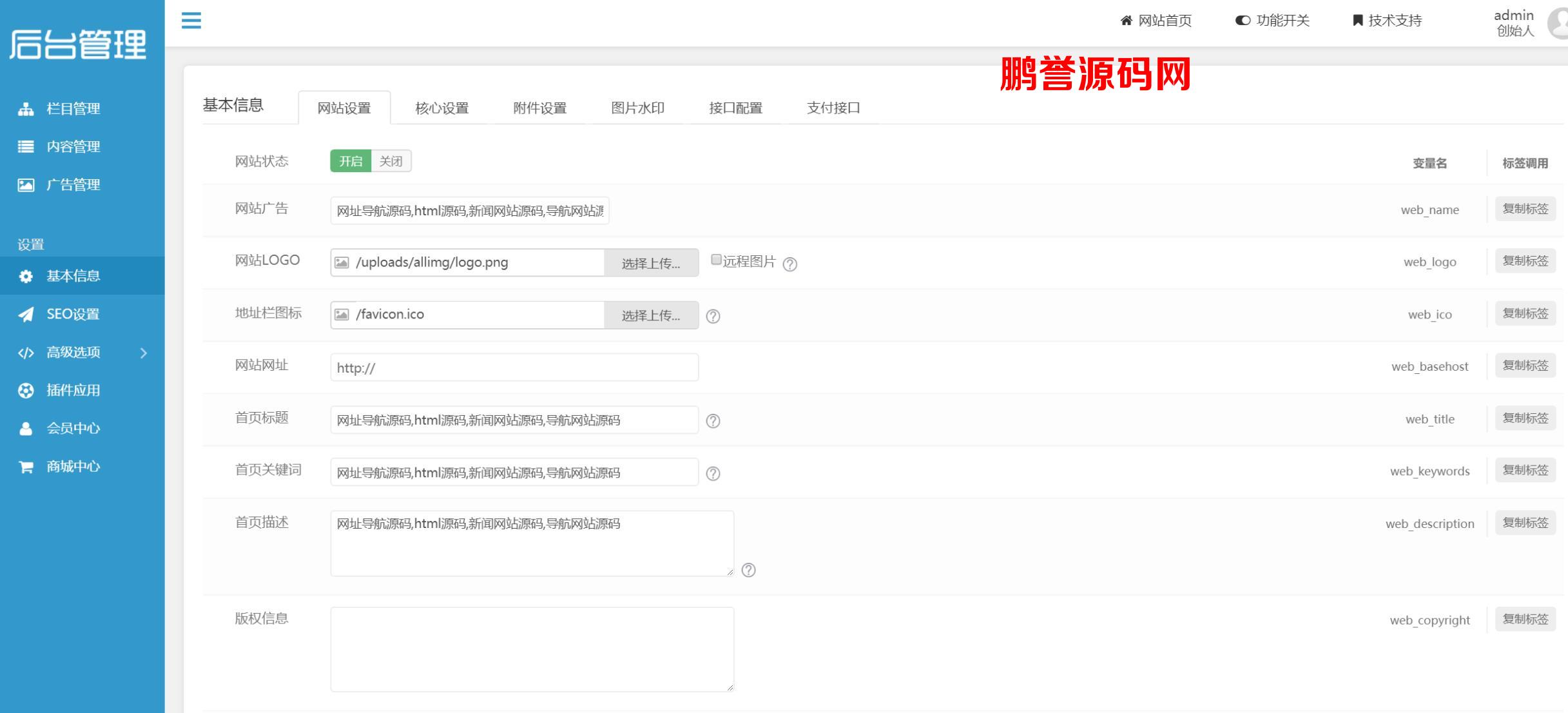This screenshot has width=1568, height=713.
Task: Click the toggle icon beside 功能开关
Action: coord(1243,21)
